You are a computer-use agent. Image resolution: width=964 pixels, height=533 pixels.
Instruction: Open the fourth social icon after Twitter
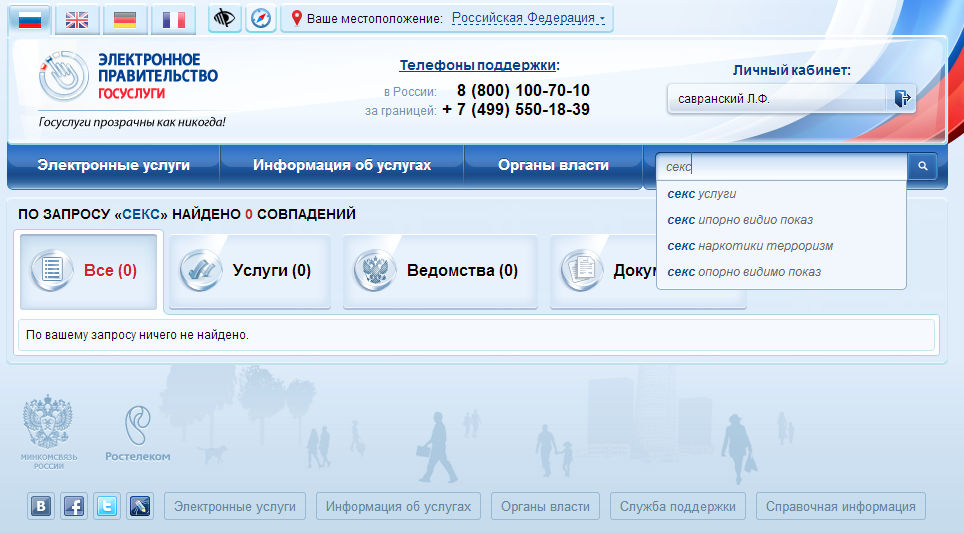pyautogui.click(x=140, y=506)
